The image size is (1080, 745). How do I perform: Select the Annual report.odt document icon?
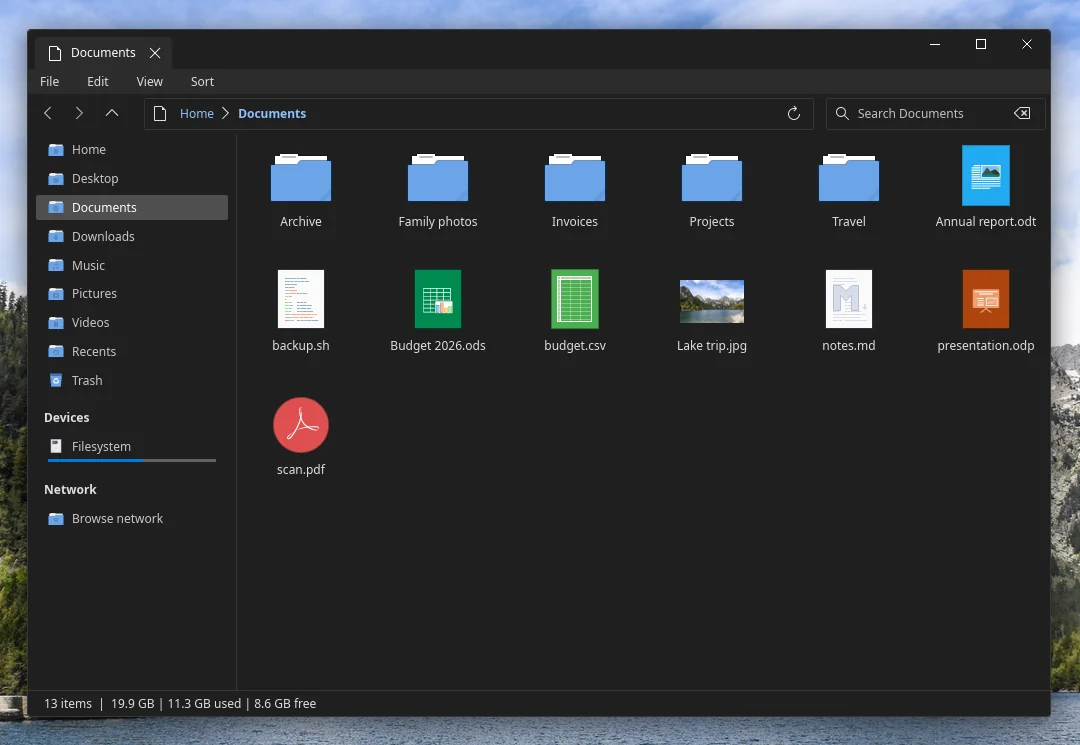pos(986,176)
